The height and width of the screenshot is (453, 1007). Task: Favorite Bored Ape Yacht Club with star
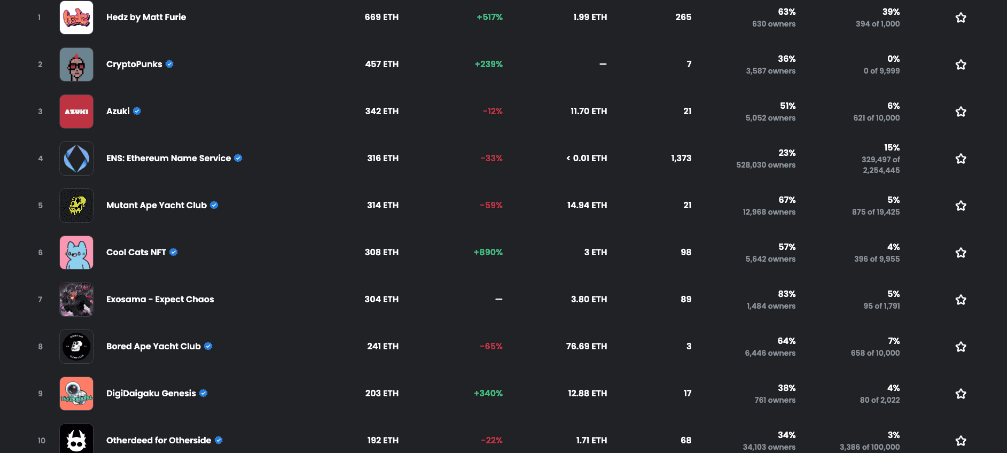(x=960, y=346)
